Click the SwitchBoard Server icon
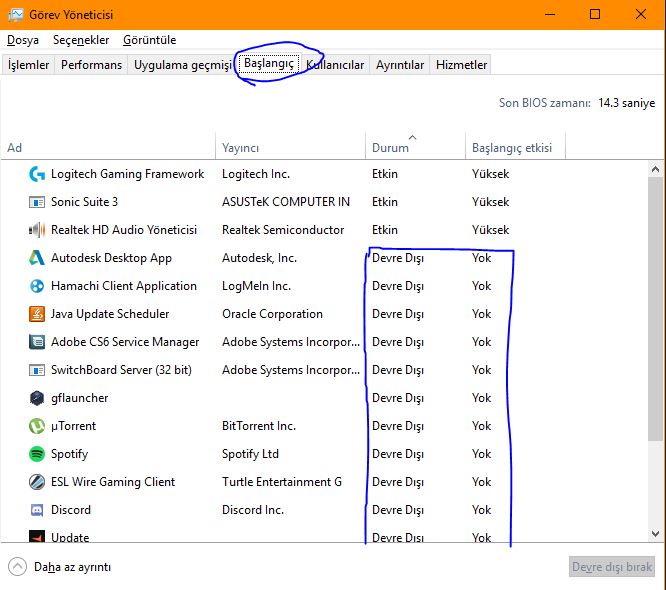 click(x=37, y=370)
